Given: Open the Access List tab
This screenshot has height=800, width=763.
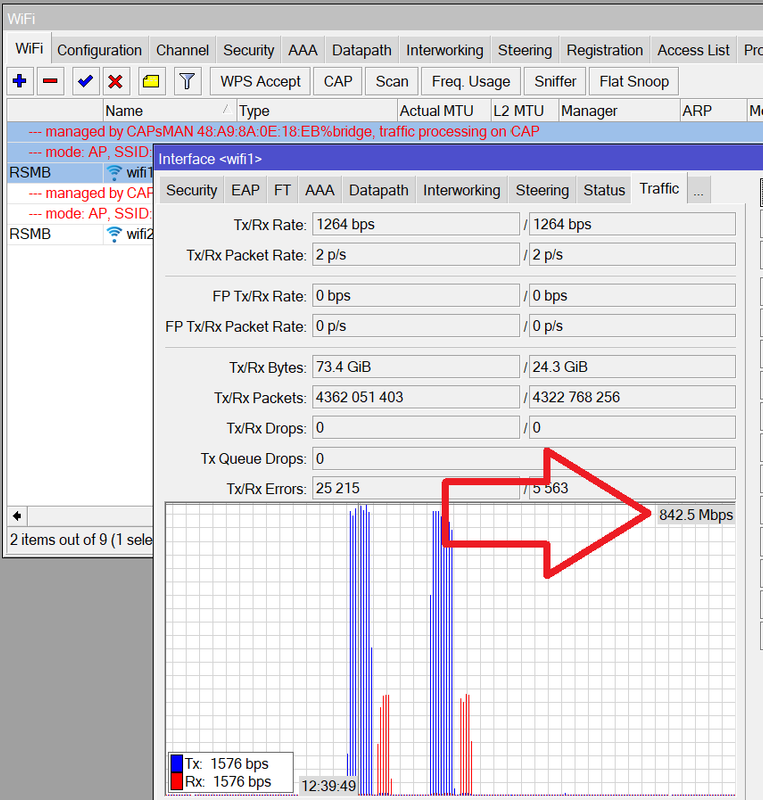Looking at the screenshot, I should (693, 50).
